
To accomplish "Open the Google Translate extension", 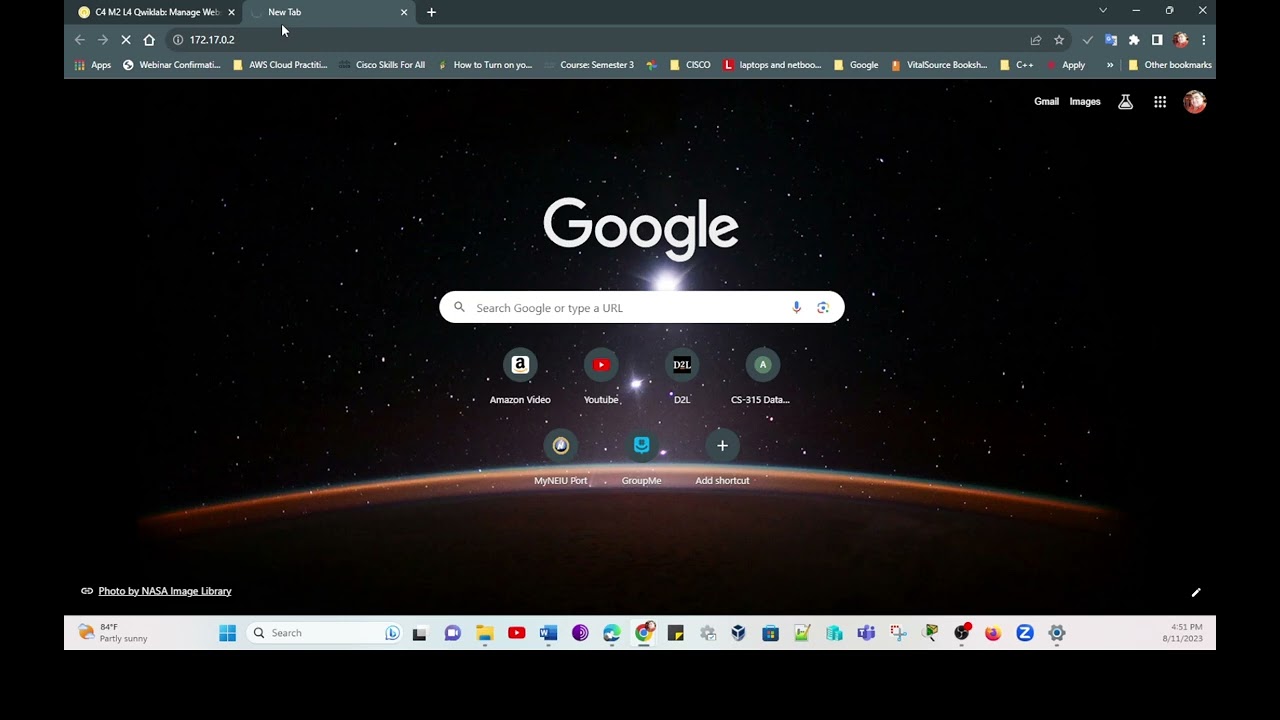I will pyautogui.click(x=1111, y=40).
